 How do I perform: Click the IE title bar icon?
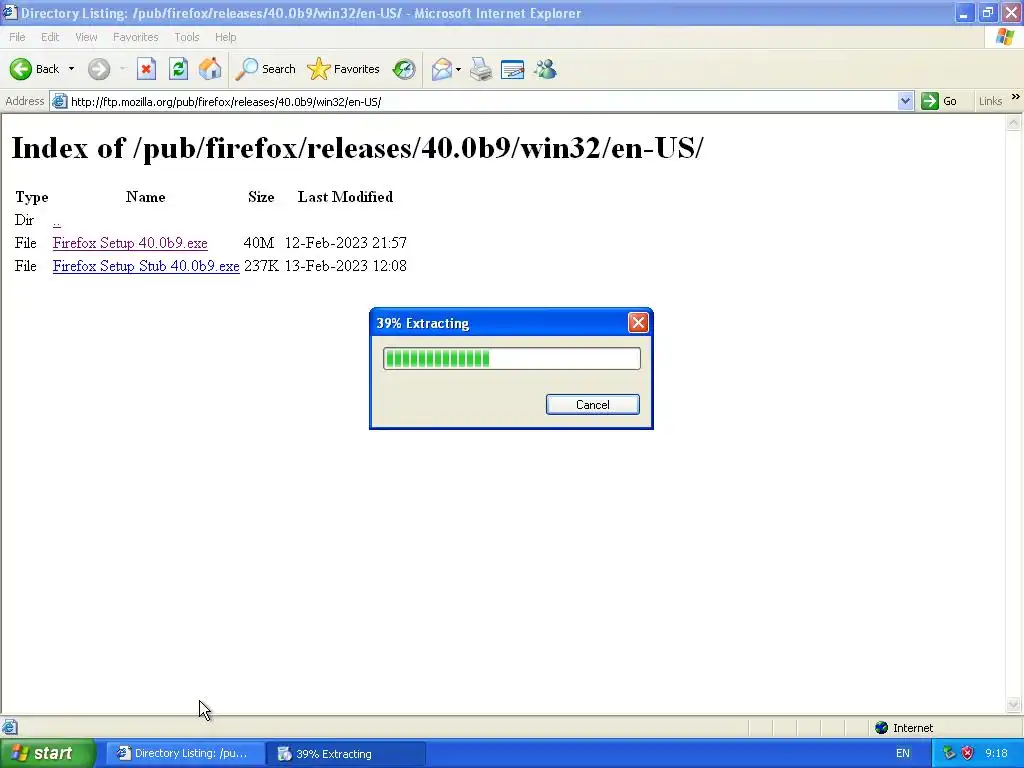(10, 12)
